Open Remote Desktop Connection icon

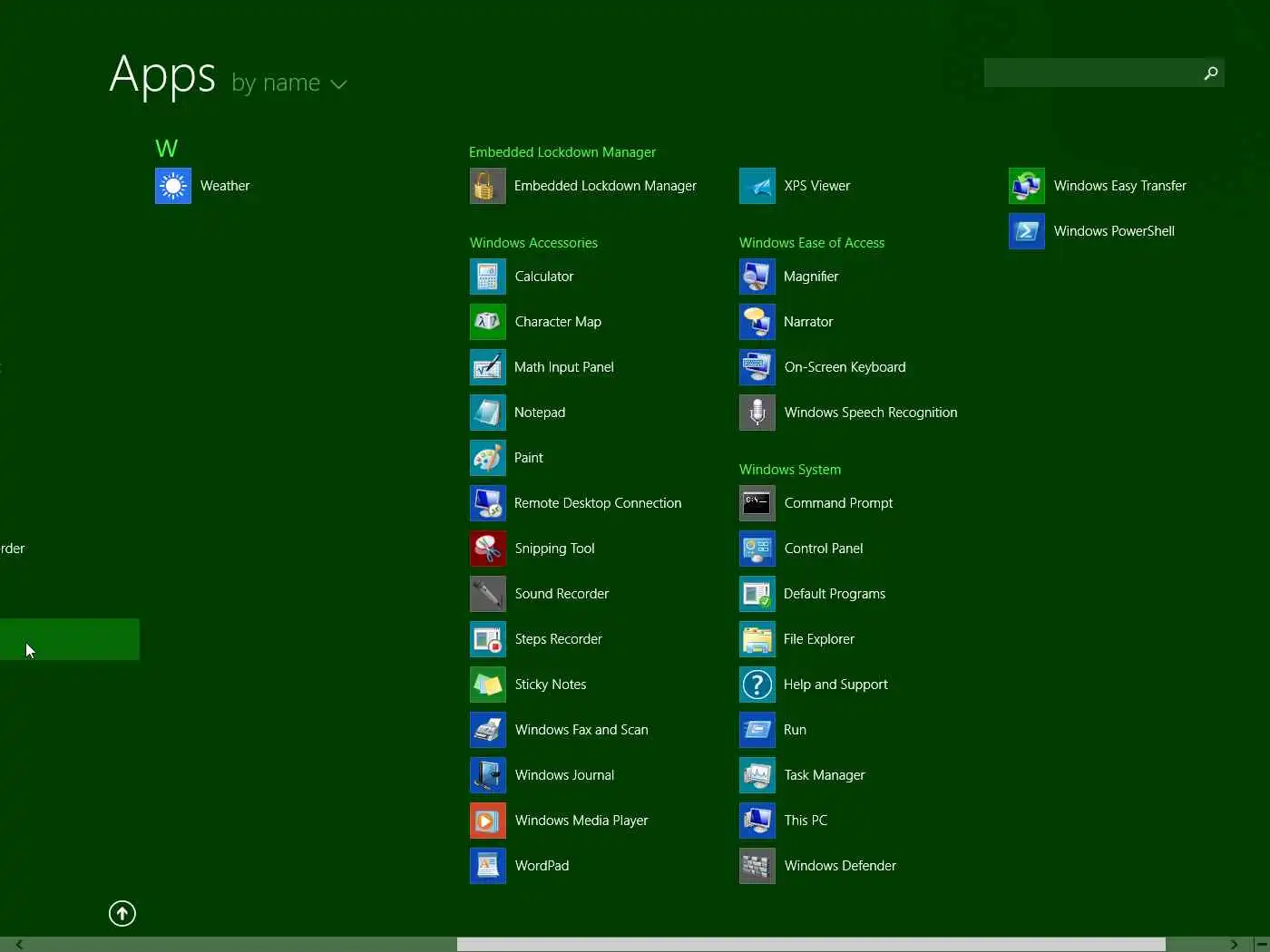pos(487,503)
